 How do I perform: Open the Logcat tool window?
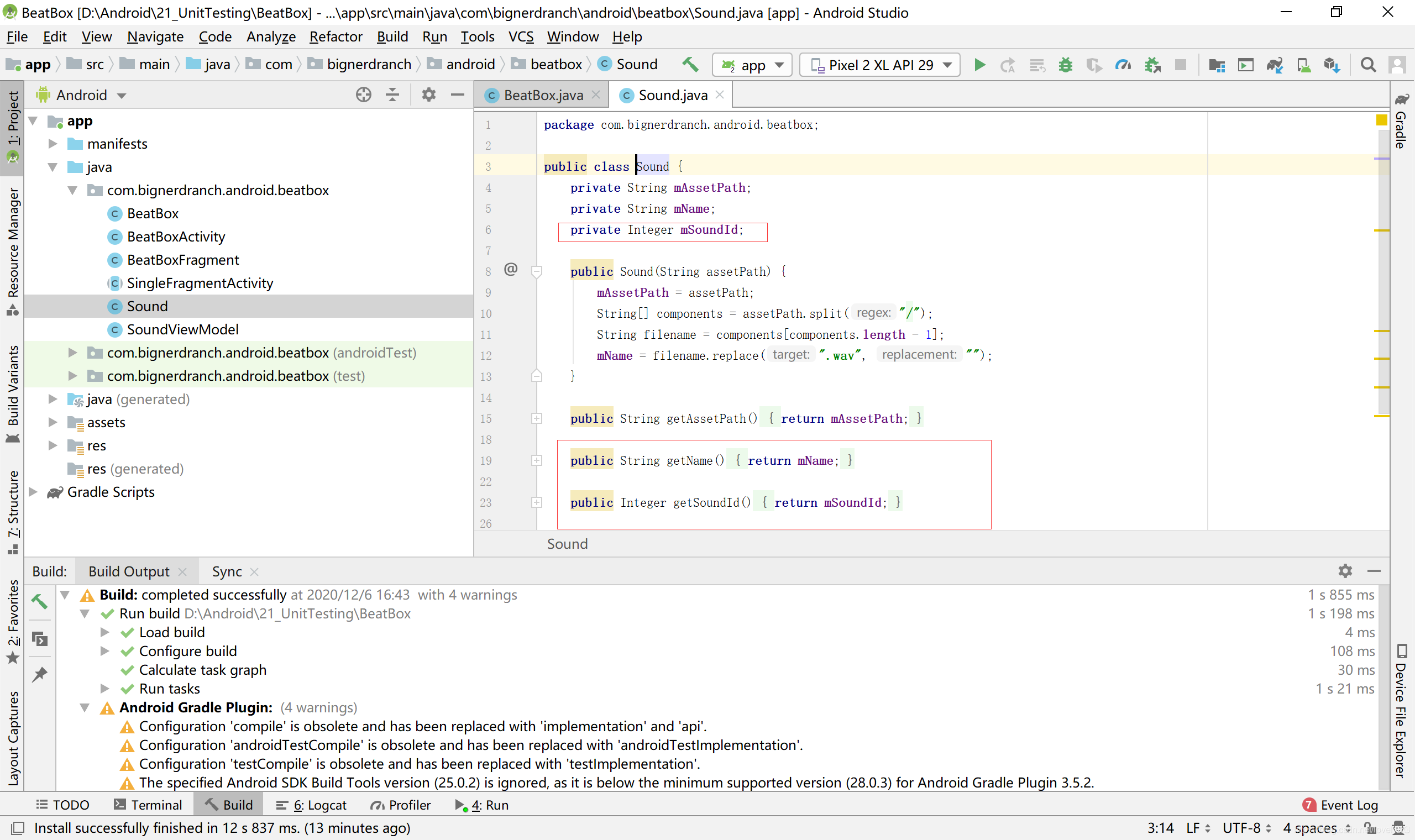point(312,805)
